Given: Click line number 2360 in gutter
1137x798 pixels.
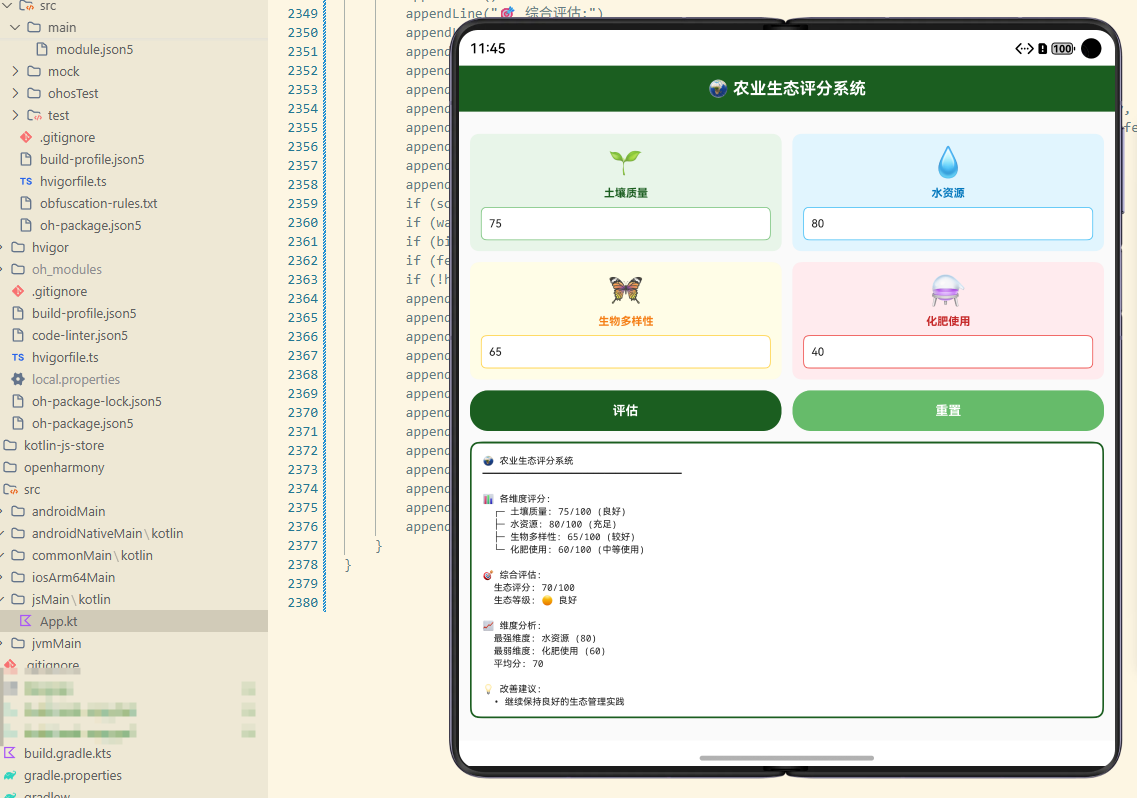Looking at the screenshot, I should pyautogui.click(x=302, y=223).
